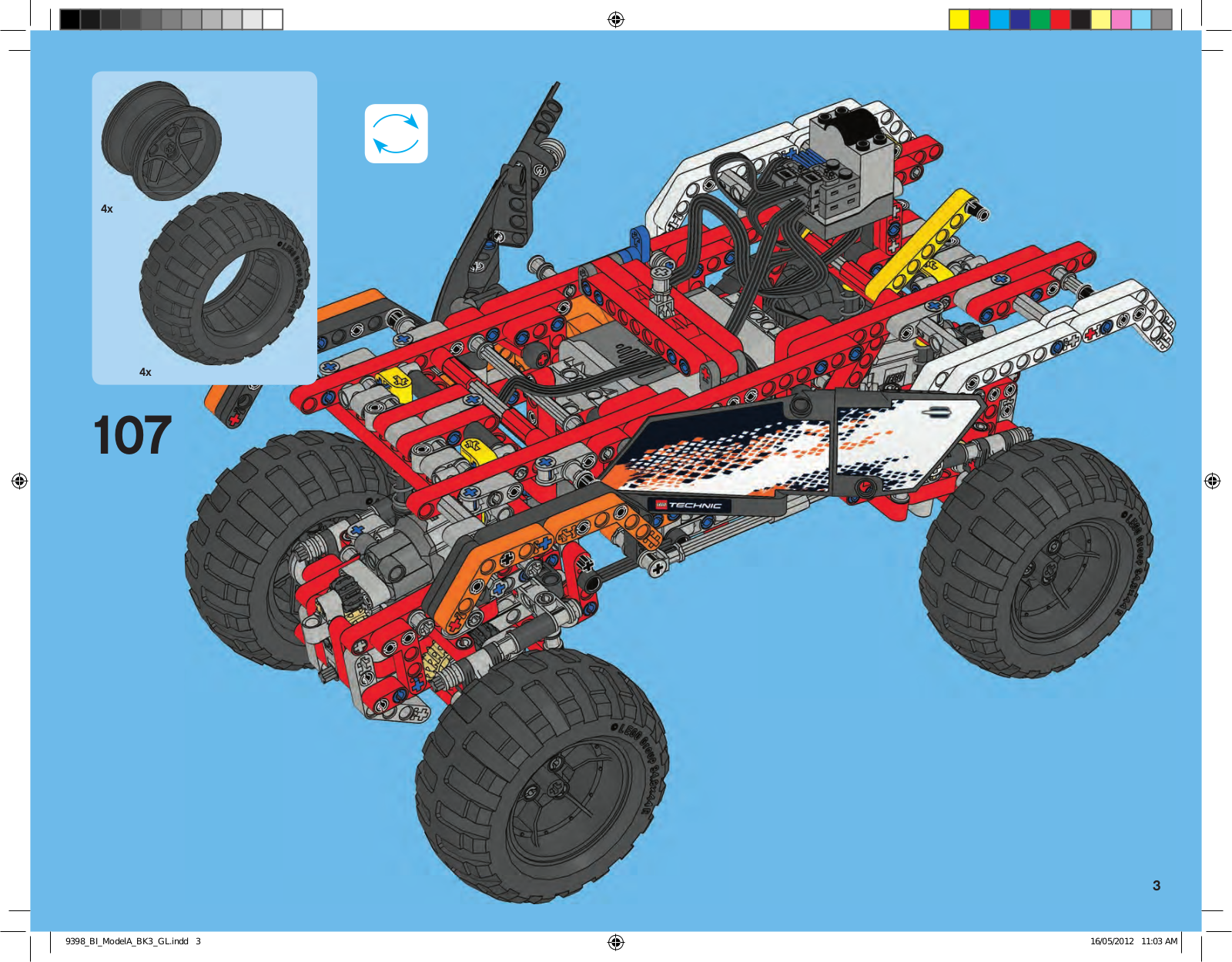Screen dimensions: 1232x962
Task: Pick the yellow swatch in the color bar
Action: click(959, 19)
